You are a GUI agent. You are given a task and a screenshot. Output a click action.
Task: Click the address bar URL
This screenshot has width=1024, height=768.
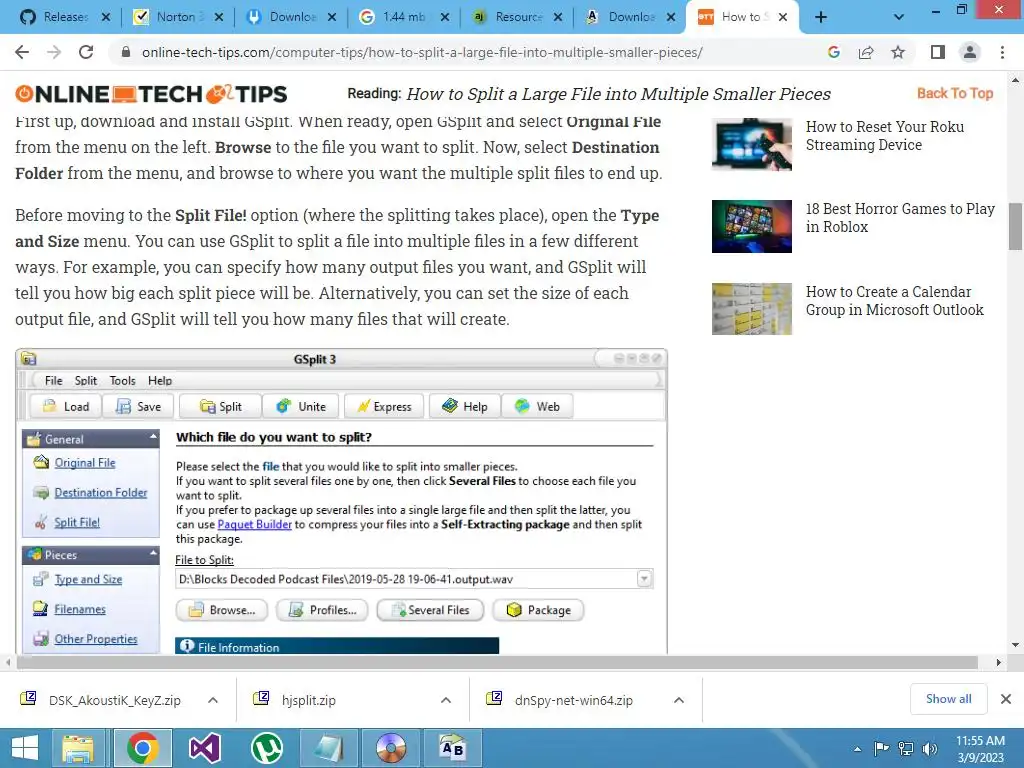(x=422, y=52)
